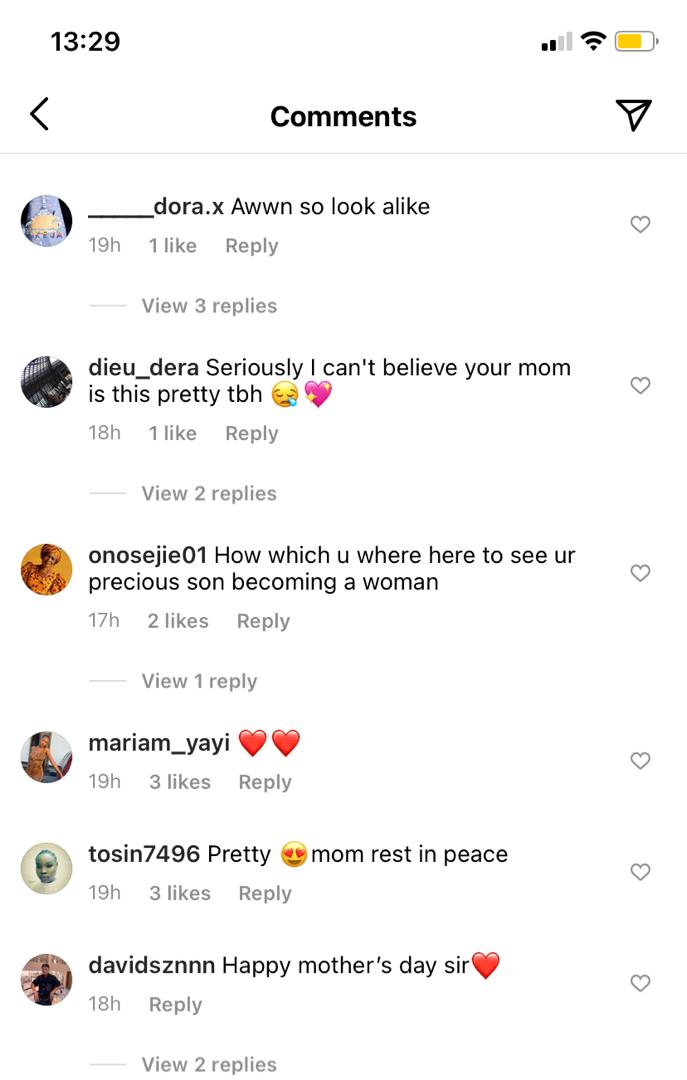The width and height of the screenshot is (687, 1080).
Task: Tap the battery status icon
Action: (x=635, y=42)
